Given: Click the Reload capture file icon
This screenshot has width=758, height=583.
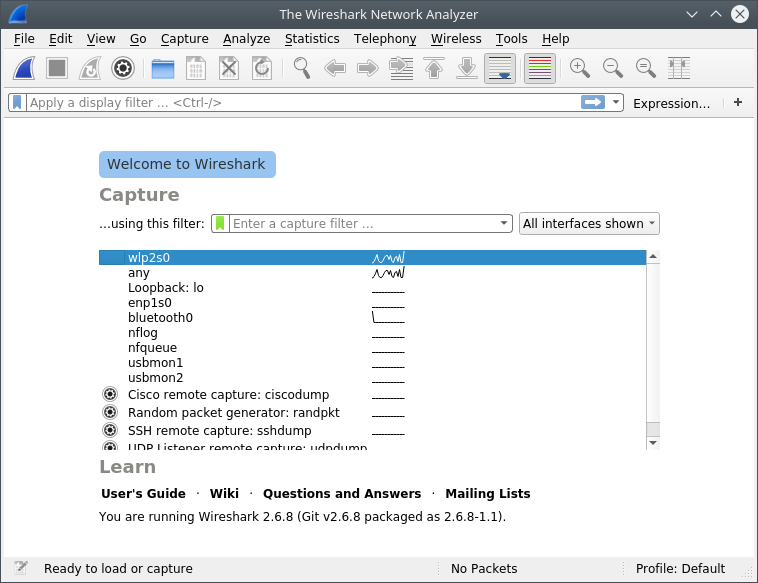Looking at the screenshot, I should coord(262,68).
